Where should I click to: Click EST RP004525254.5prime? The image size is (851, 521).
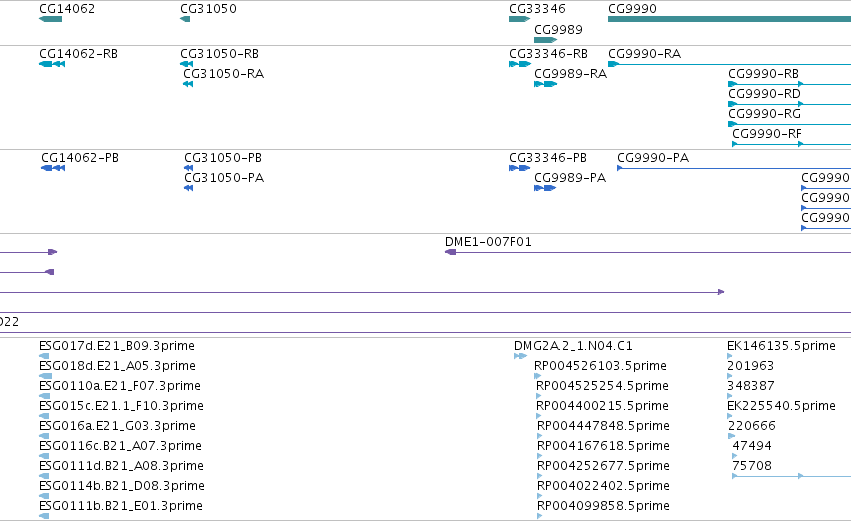tap(602, 386)
